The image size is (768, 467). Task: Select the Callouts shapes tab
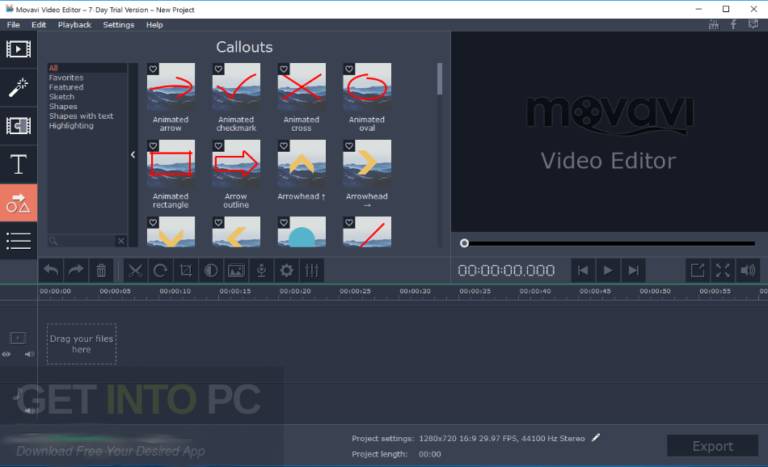18,203
